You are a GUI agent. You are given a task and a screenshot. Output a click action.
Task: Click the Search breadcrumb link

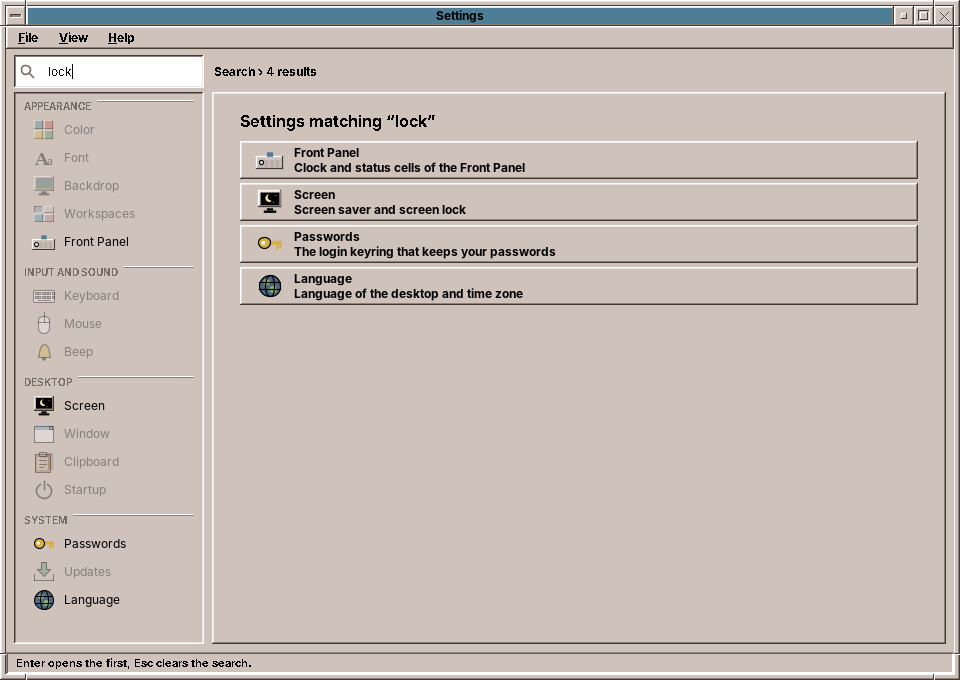point(234,72)
